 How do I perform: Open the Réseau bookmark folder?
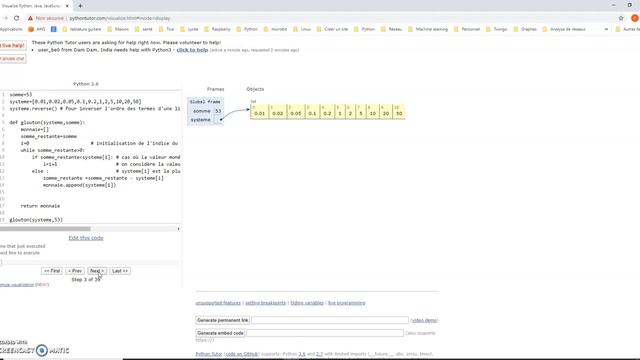391,29
